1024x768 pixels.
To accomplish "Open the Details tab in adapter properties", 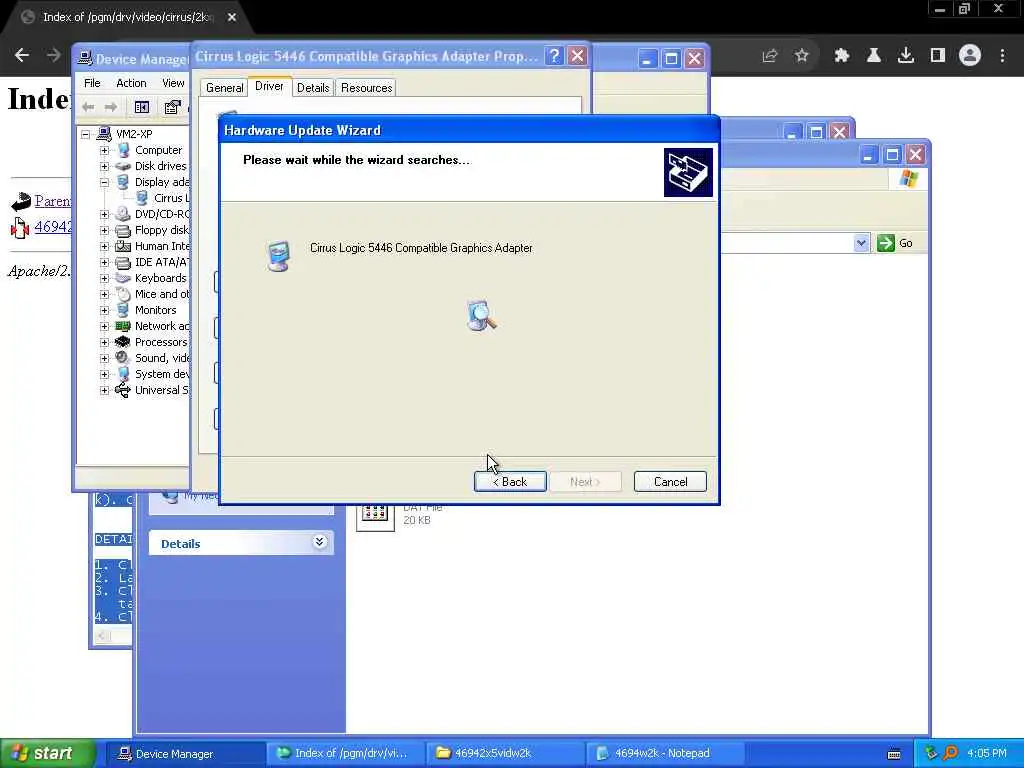I will (313, 88).
